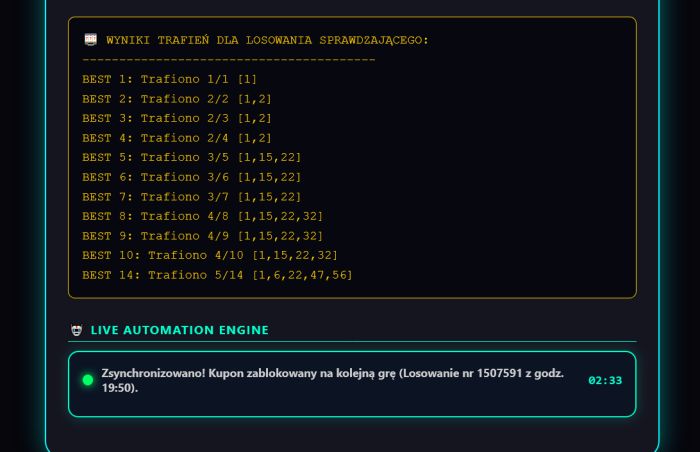Click the line BEST 3: Trafiono 2/3
Viewport: 700px width, 452px height.
[x=177, y=118]
